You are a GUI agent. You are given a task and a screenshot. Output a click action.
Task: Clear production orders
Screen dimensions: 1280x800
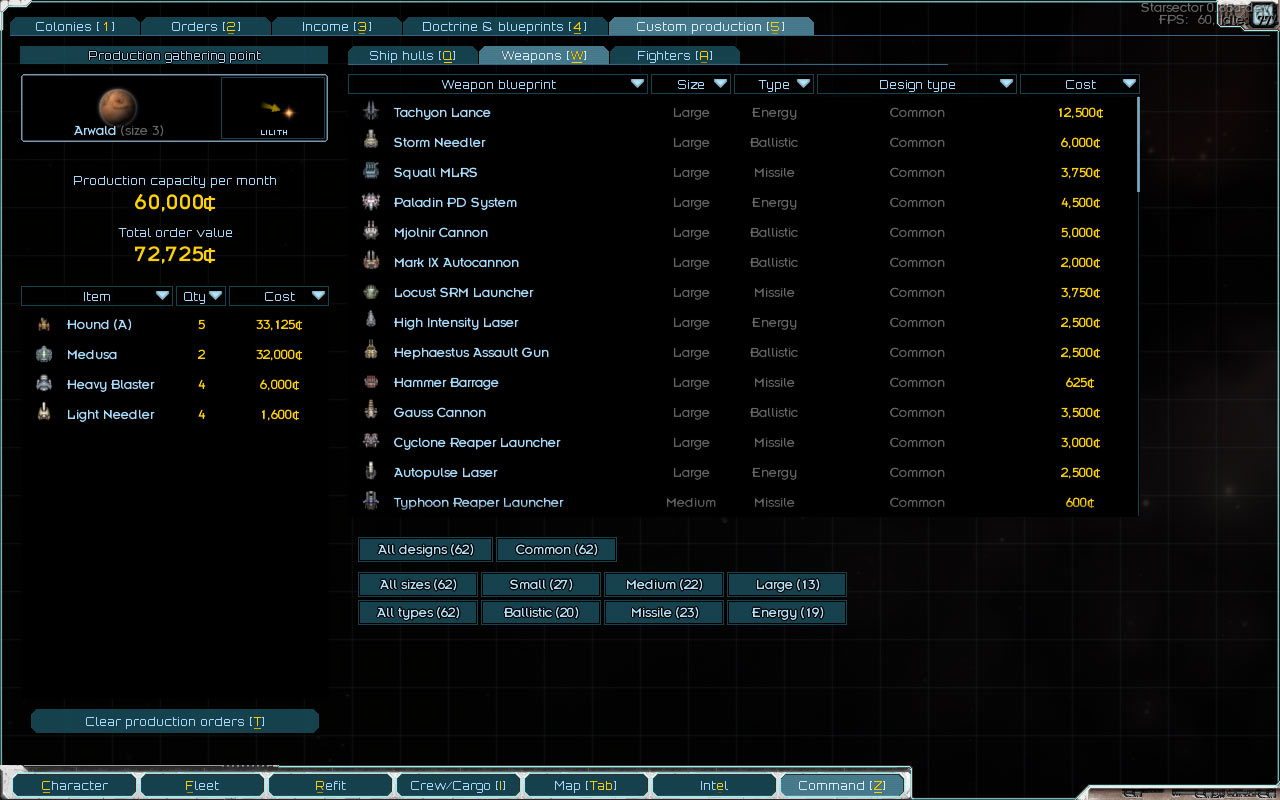point(175,722)
